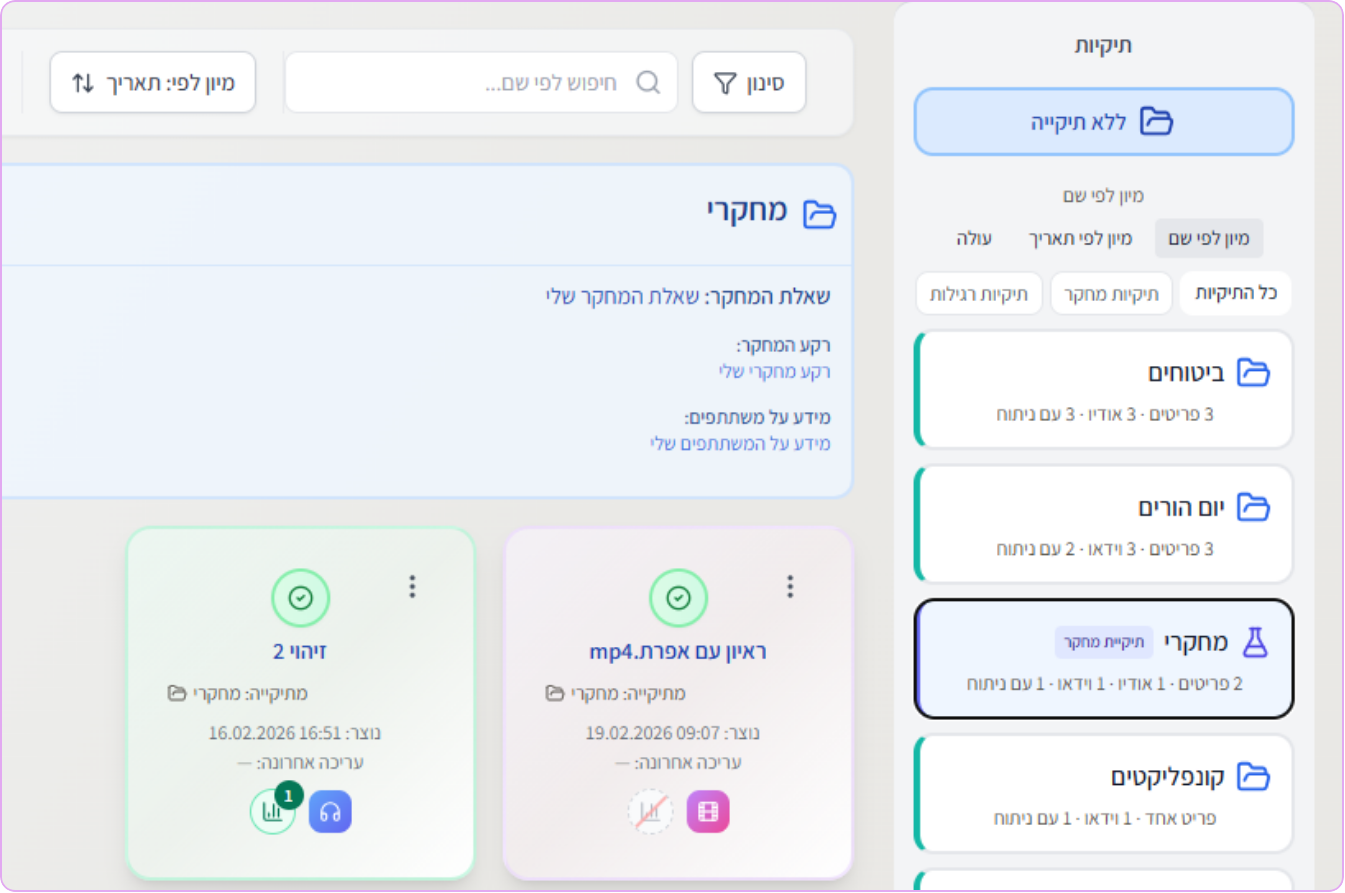Open the מיון לפי: תאריך sort dropdown
This screenshot has height=893, width=1345.
pyautogui.click(x=152, y=82)
